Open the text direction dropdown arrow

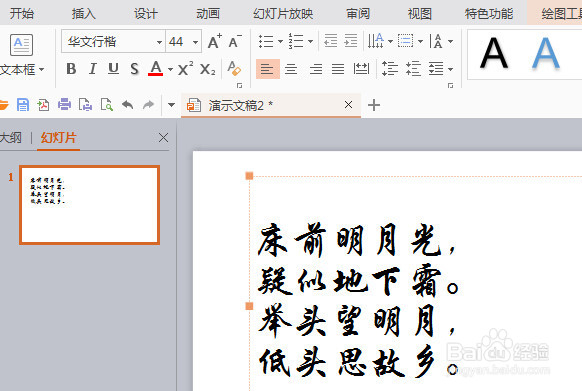pos(390,42)
